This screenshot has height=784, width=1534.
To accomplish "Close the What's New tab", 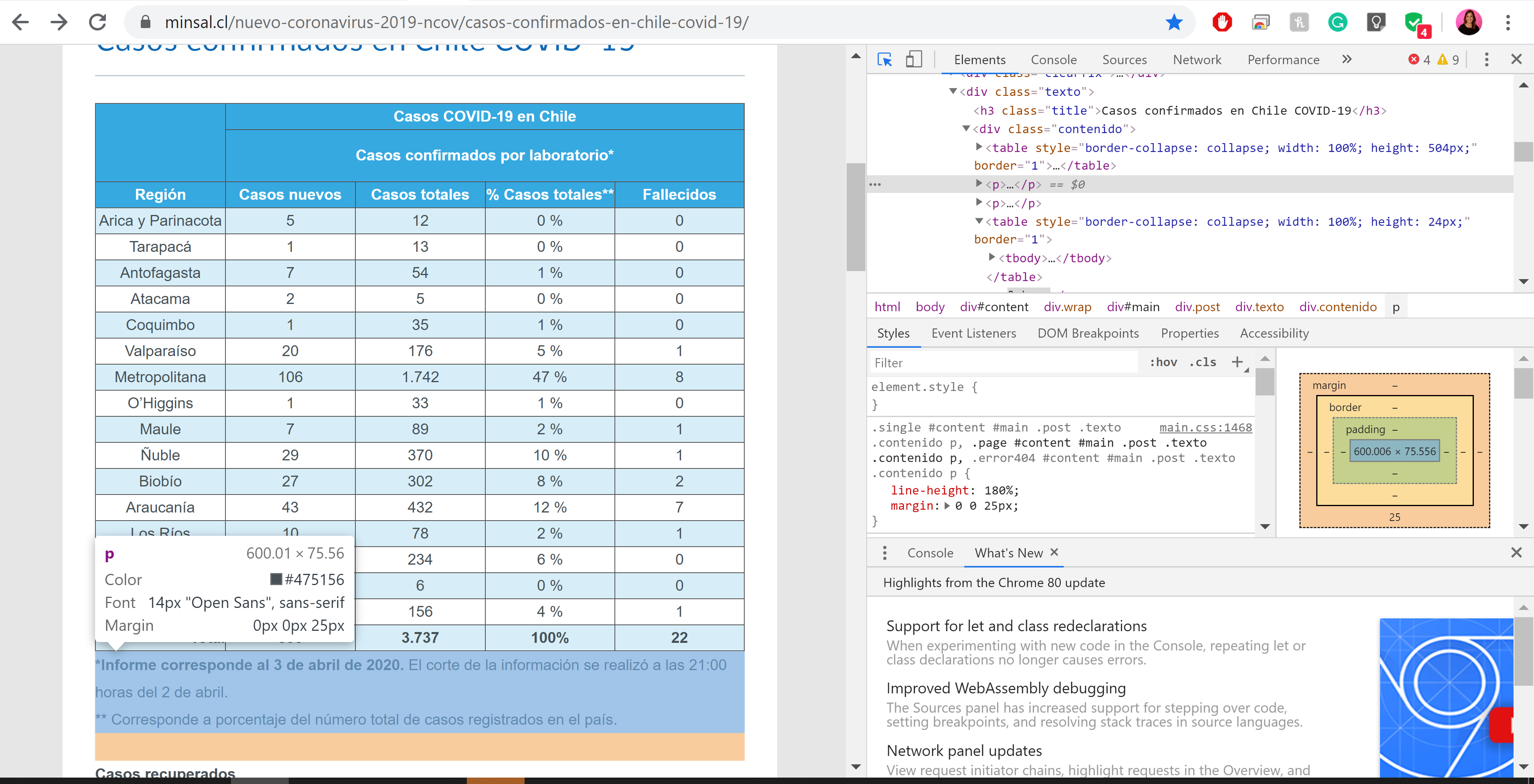I will [1054, 553].
